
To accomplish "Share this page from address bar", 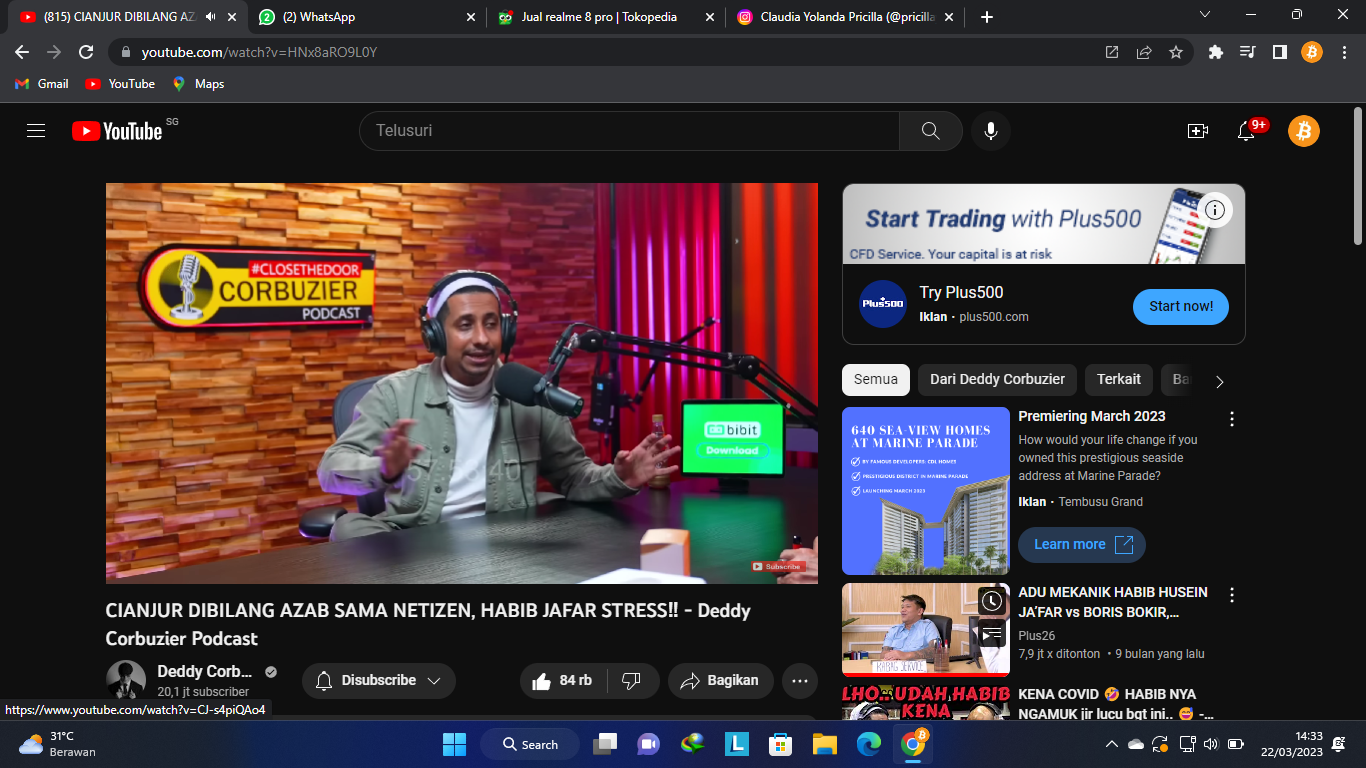I will point(1144,52).
